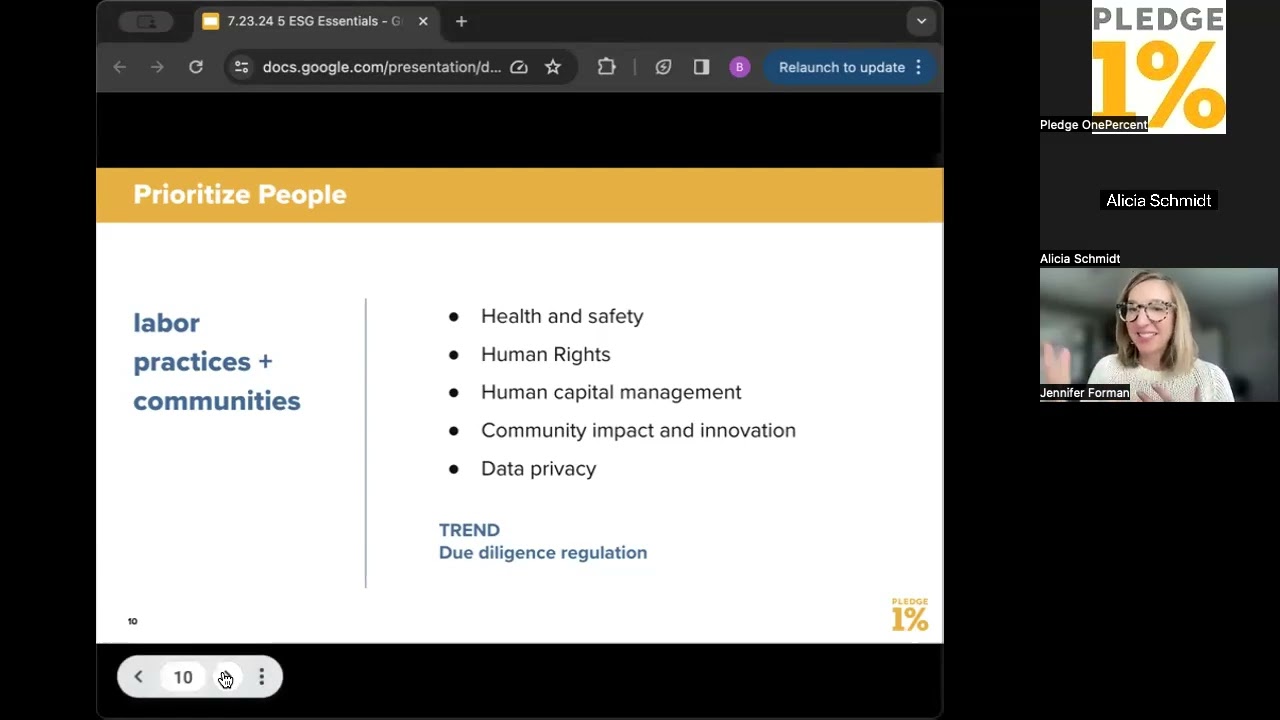Go back with the browser back arrow
1280x720 pixels.
click(x=120, y=67)
